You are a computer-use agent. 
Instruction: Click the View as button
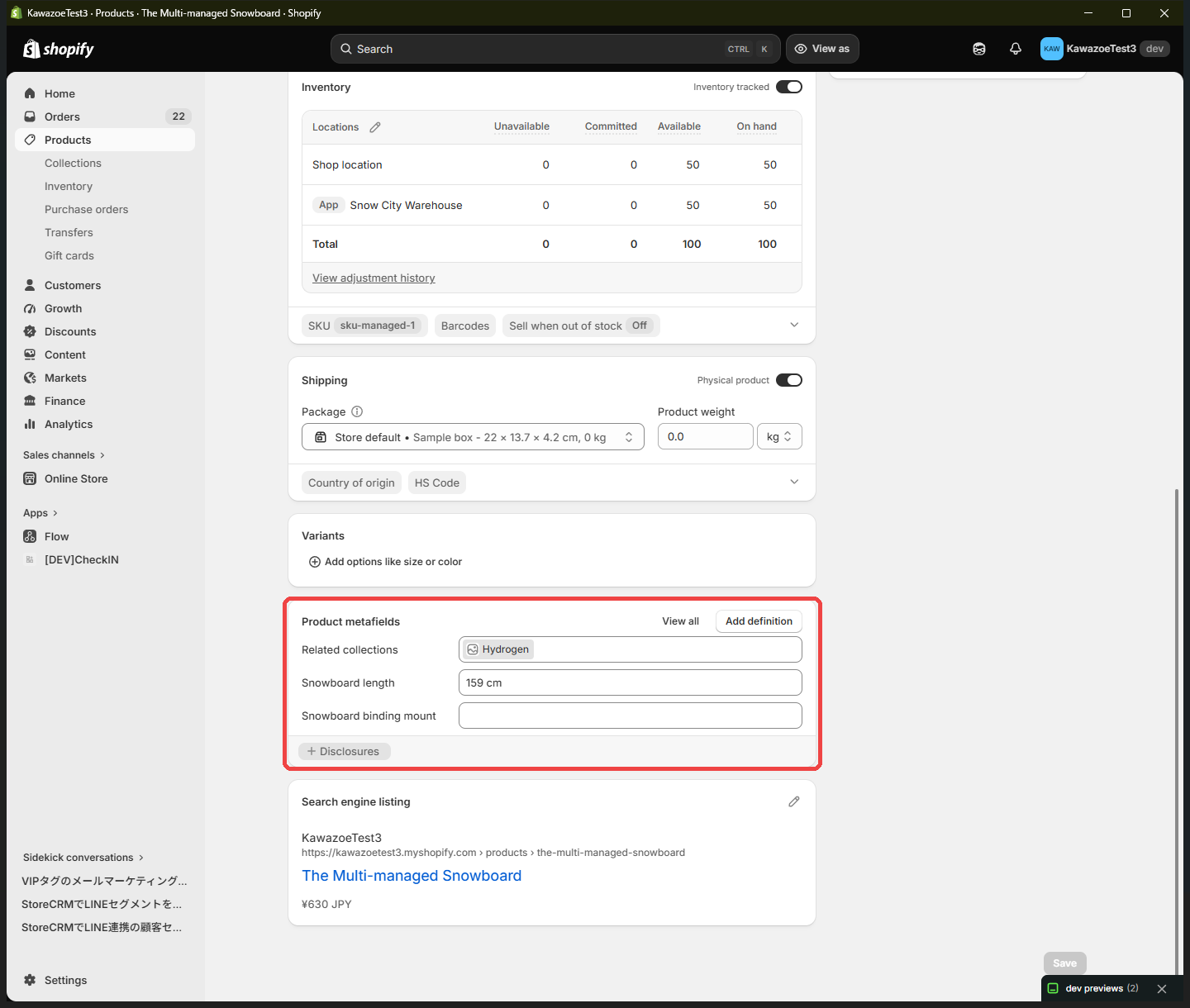[x=822, y=49]
